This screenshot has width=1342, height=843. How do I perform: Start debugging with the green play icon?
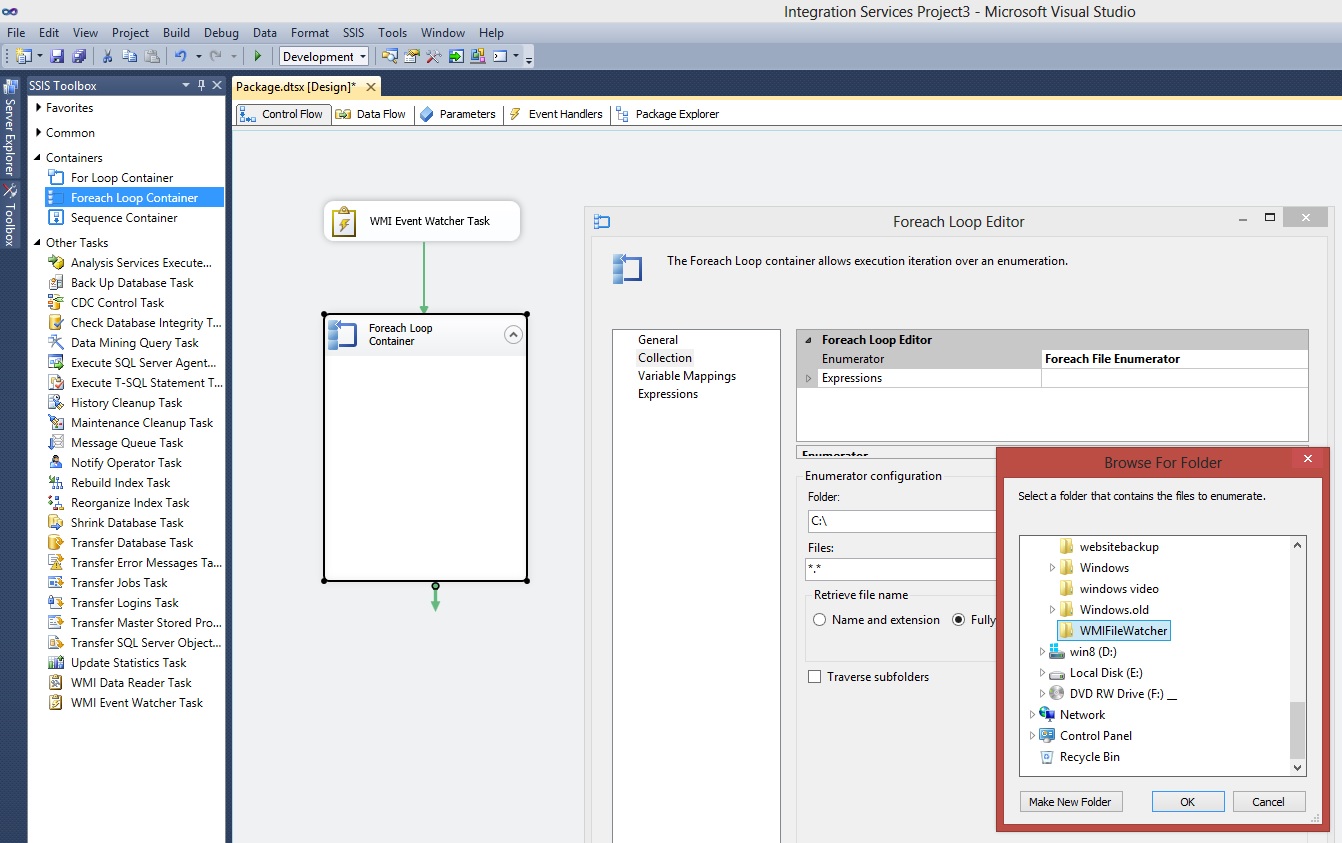(257, 56)
